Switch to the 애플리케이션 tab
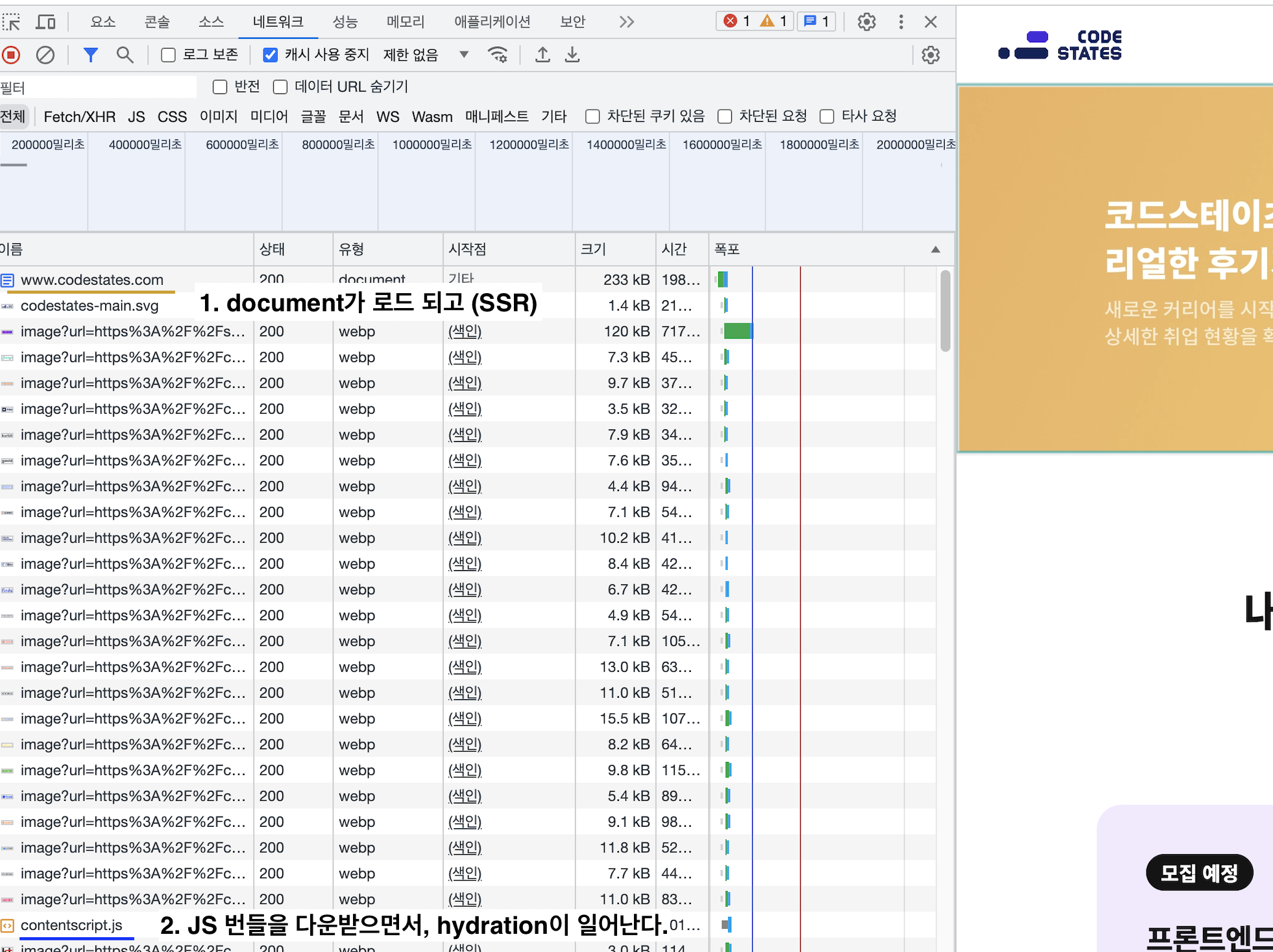Screen dimensions: 1273x952 coord(492,22)
